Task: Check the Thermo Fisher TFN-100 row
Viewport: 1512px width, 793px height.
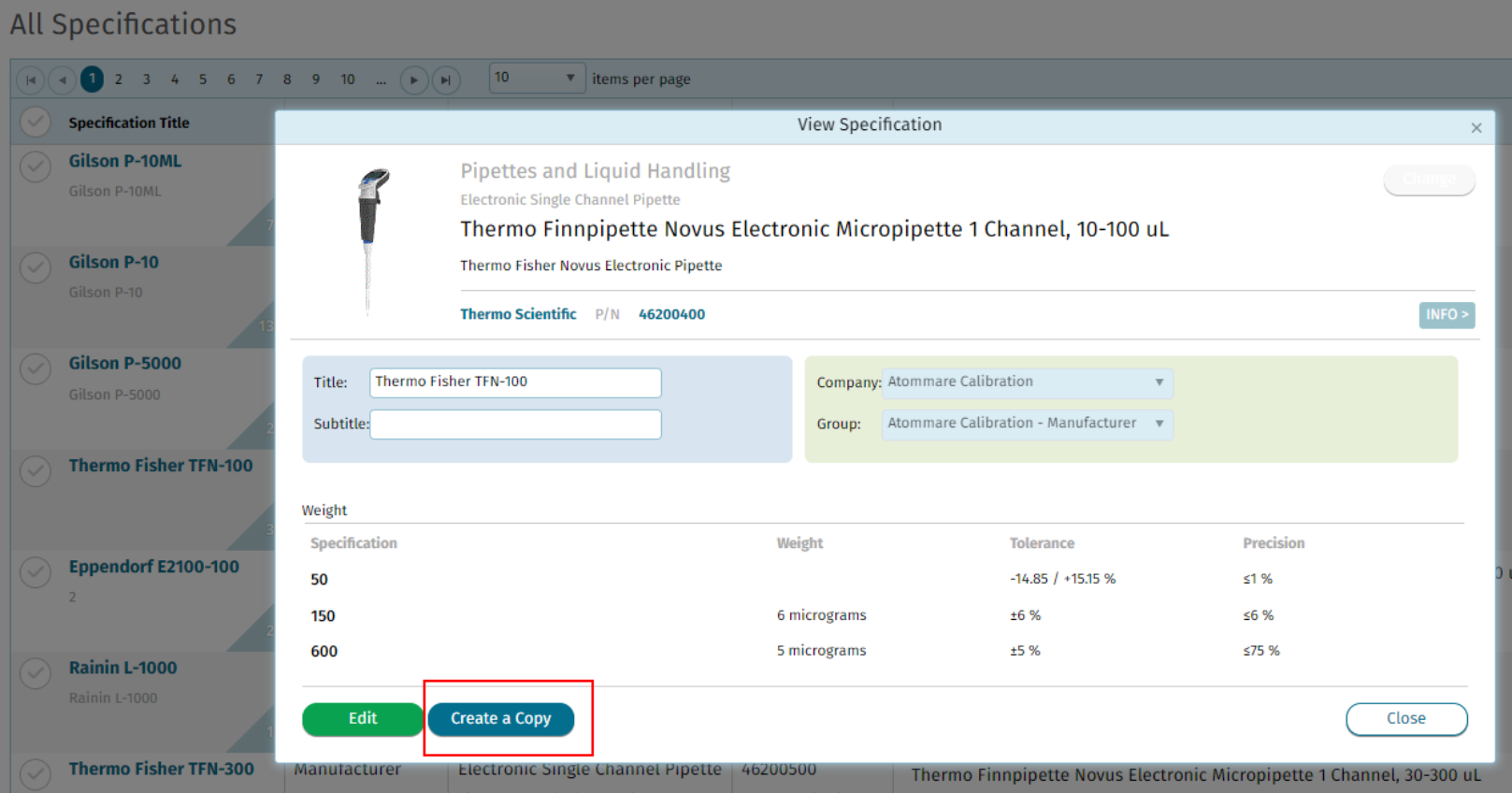Action: tap(36, 470)
